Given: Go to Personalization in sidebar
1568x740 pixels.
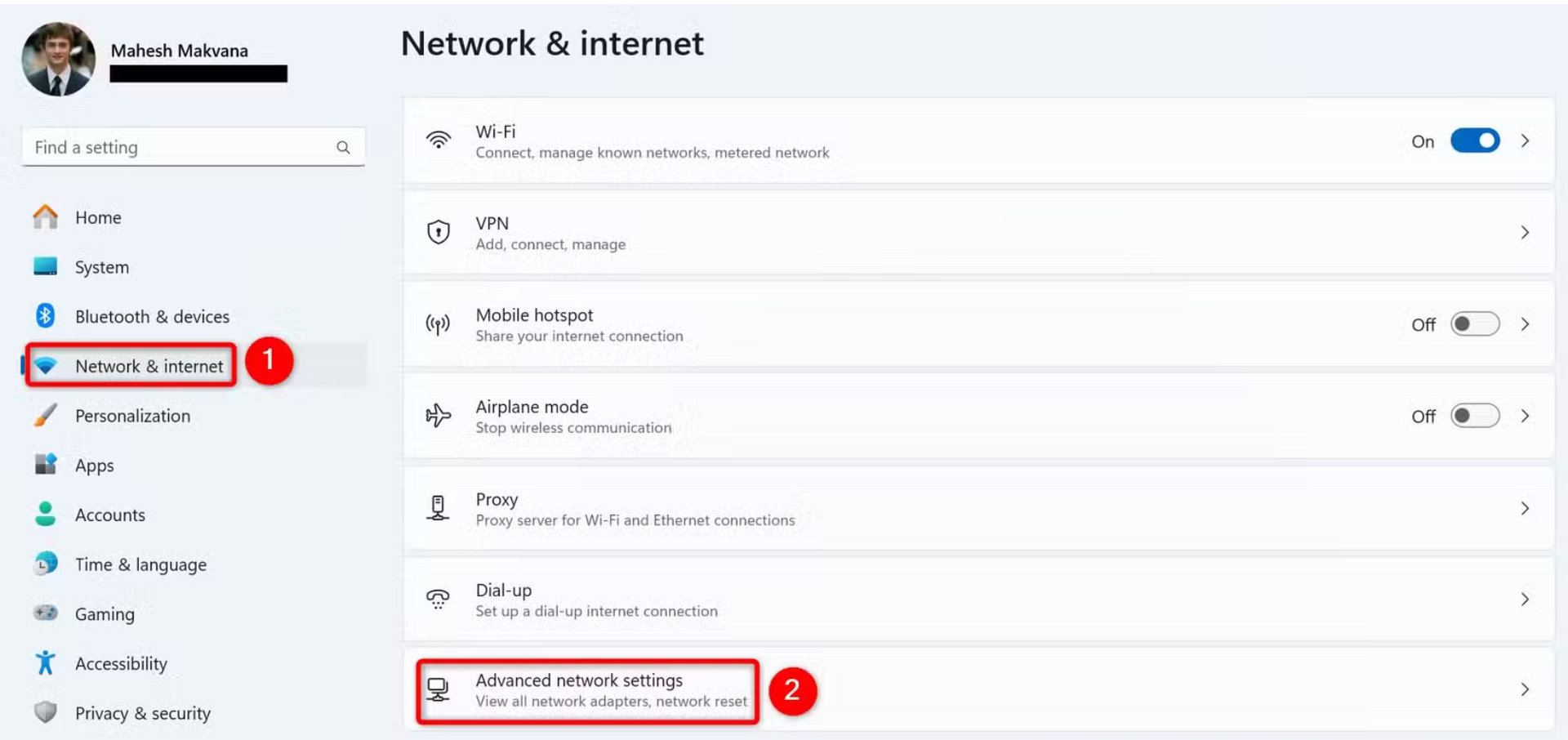Looking at the screenshot, I should point(132,416).
